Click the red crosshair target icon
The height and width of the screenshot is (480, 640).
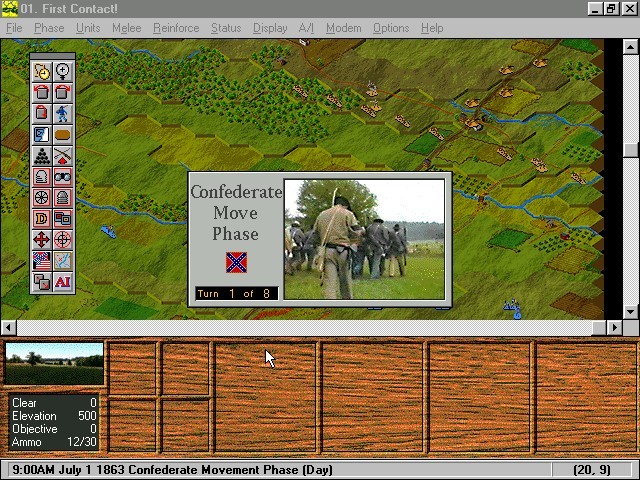pos(62,240)
